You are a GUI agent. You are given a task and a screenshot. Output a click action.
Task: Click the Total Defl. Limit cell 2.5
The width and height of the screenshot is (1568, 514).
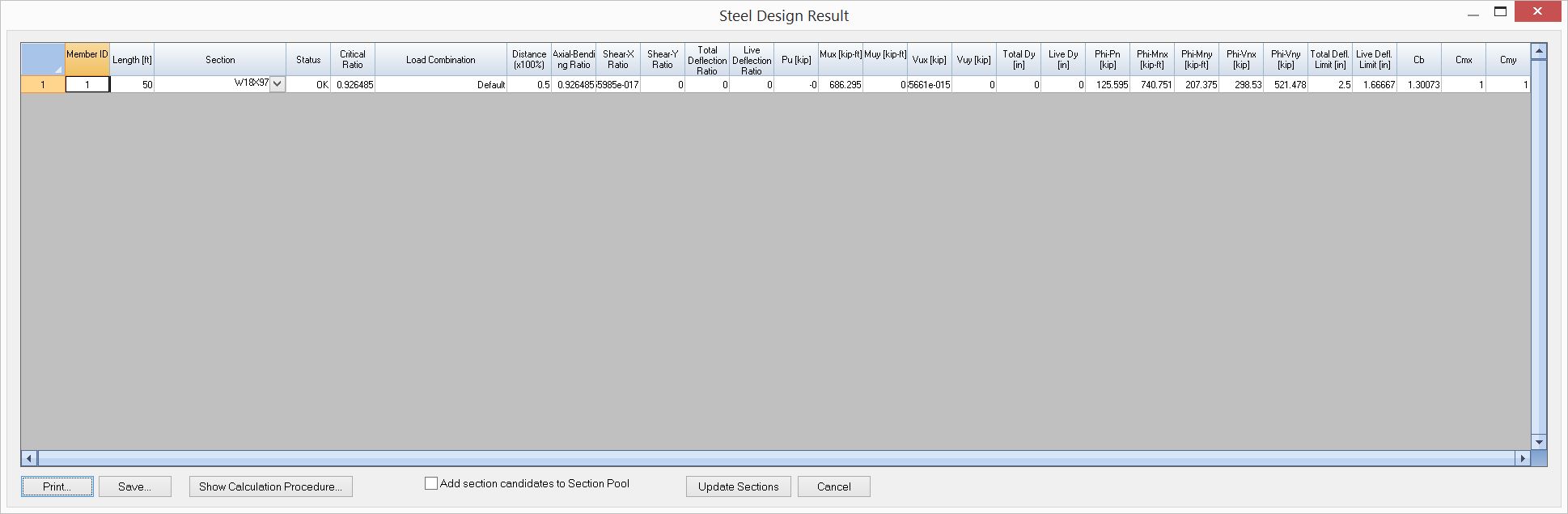pos(1330,84)
